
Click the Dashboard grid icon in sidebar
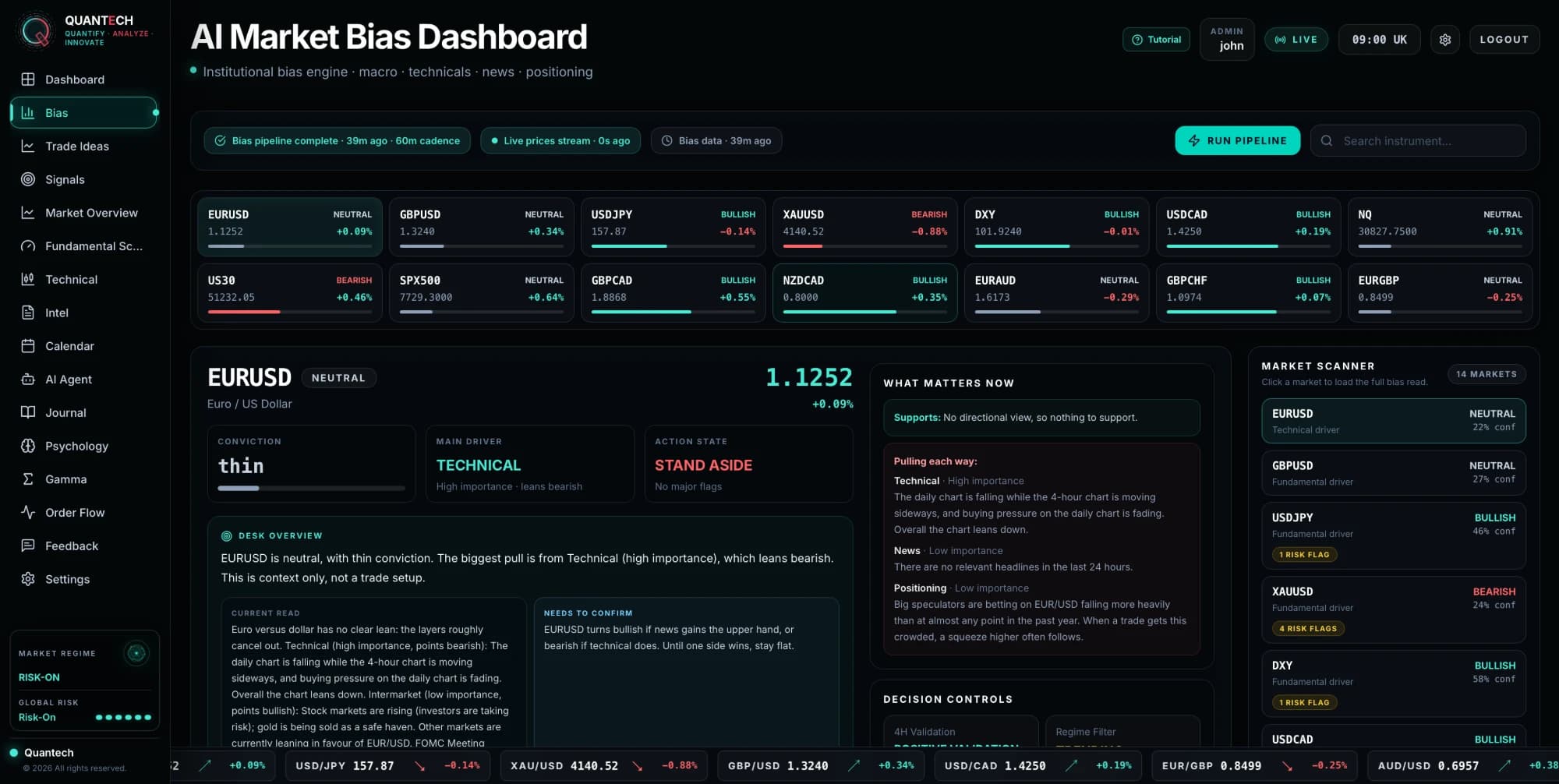(28, 79)
